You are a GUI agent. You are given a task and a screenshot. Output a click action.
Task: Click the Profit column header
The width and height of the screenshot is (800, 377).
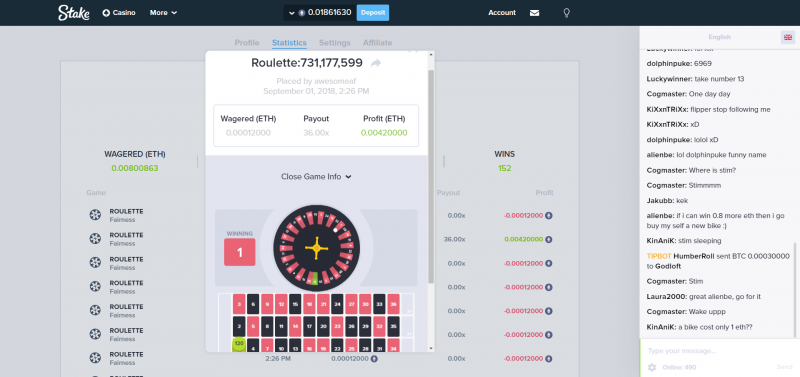coord(544,193)
